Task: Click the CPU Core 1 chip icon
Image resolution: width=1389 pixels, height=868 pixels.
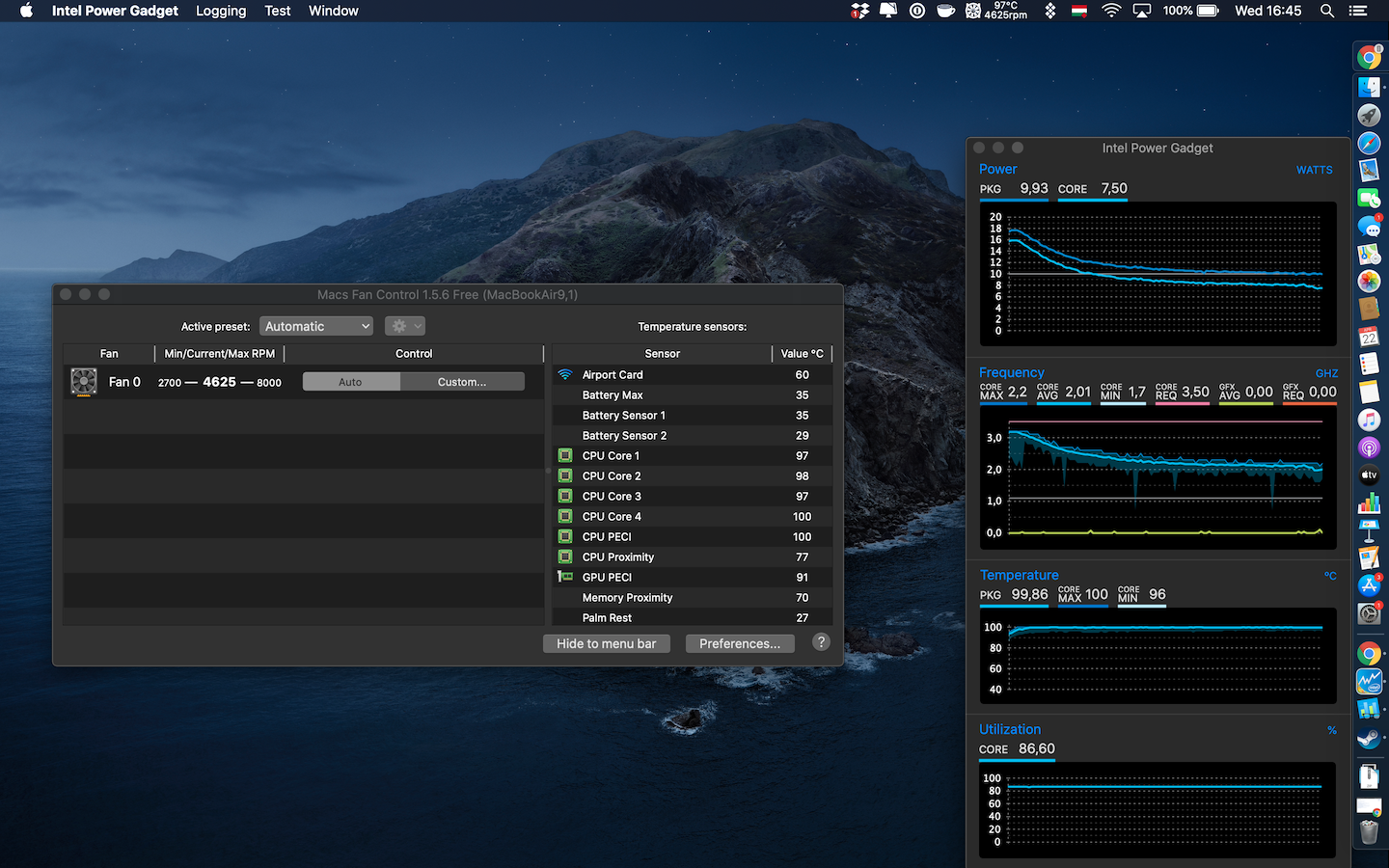Action: (565, 455)
